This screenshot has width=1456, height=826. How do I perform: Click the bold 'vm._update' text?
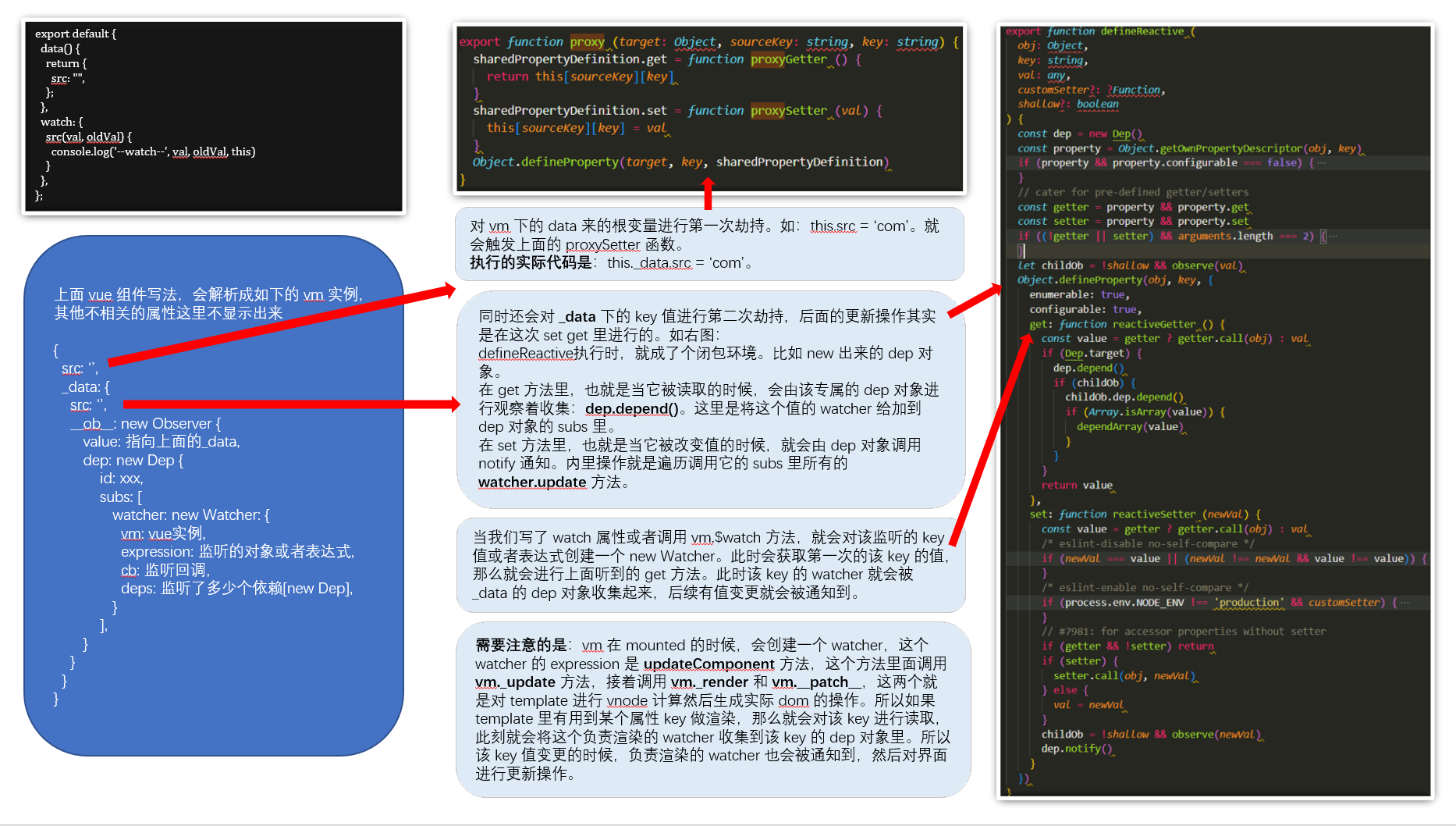[515, 682]
